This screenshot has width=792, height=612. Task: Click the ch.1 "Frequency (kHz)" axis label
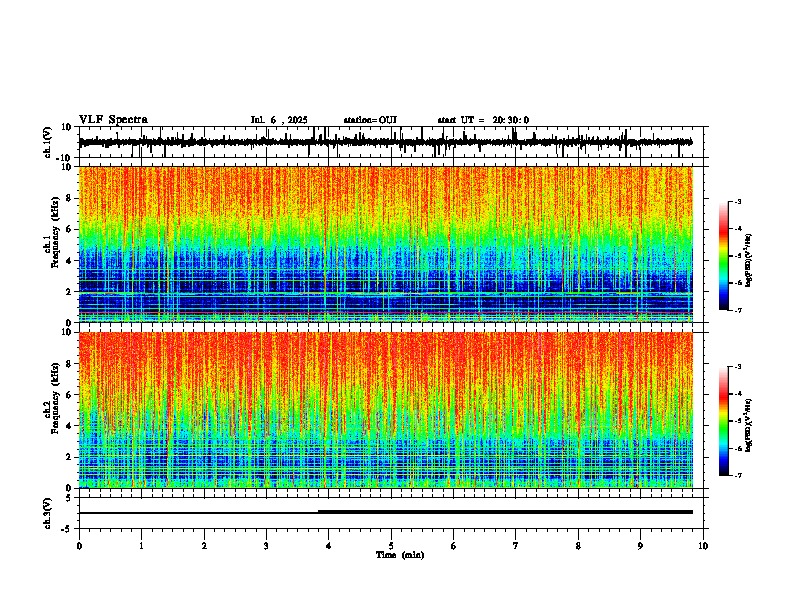56,232
